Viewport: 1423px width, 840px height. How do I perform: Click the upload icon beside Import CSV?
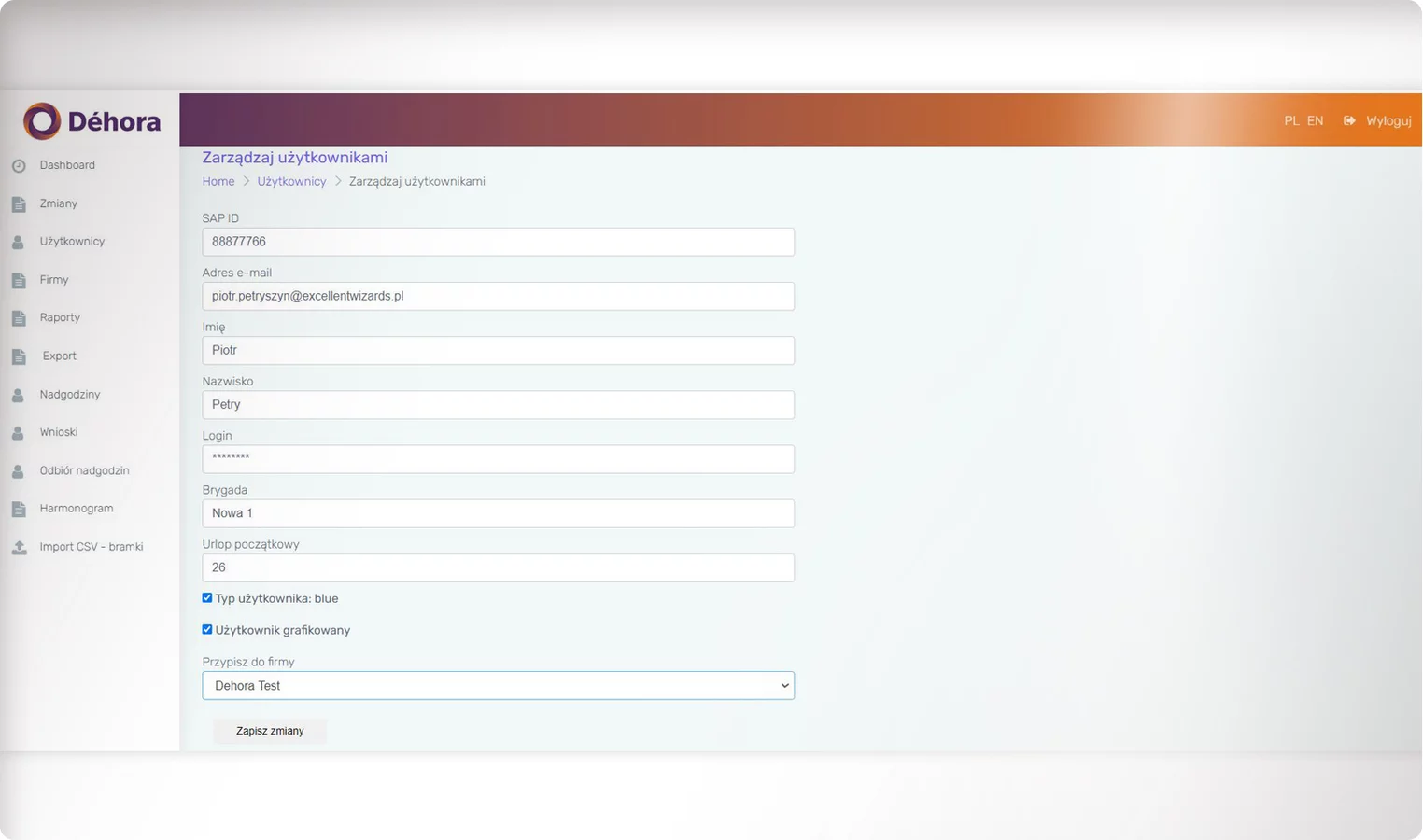(19, 548)
